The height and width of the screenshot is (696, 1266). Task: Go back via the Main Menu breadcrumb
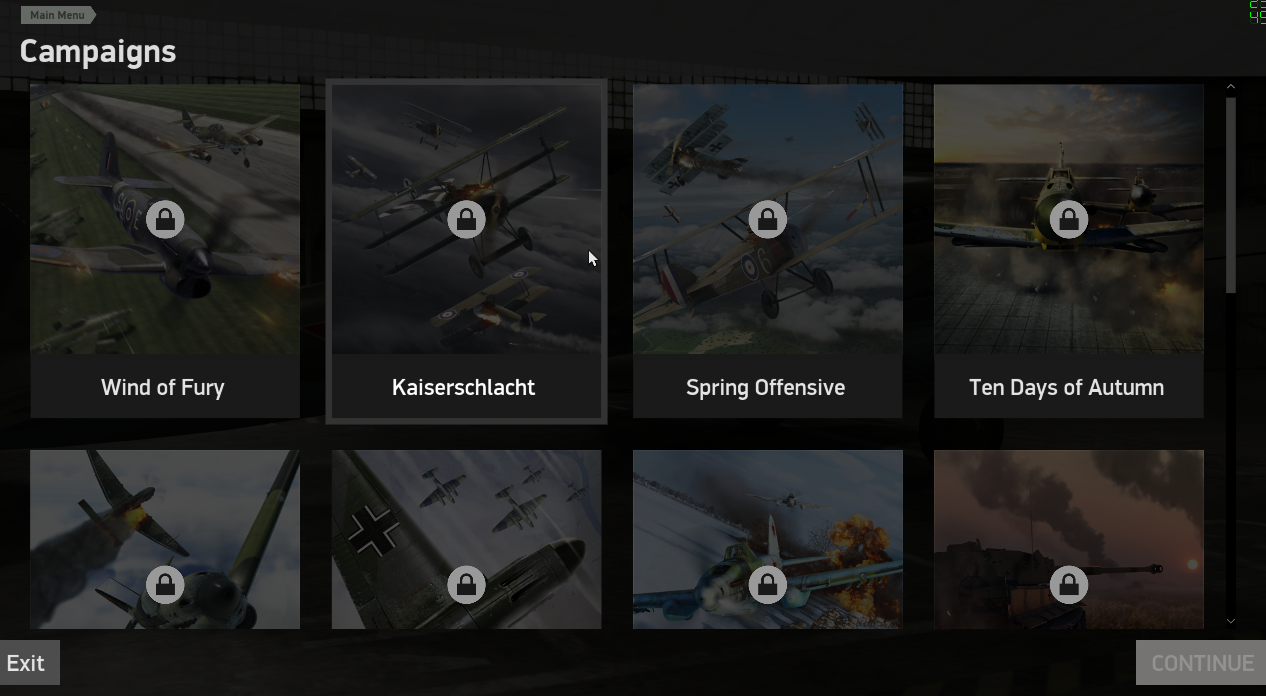[58, 15]
